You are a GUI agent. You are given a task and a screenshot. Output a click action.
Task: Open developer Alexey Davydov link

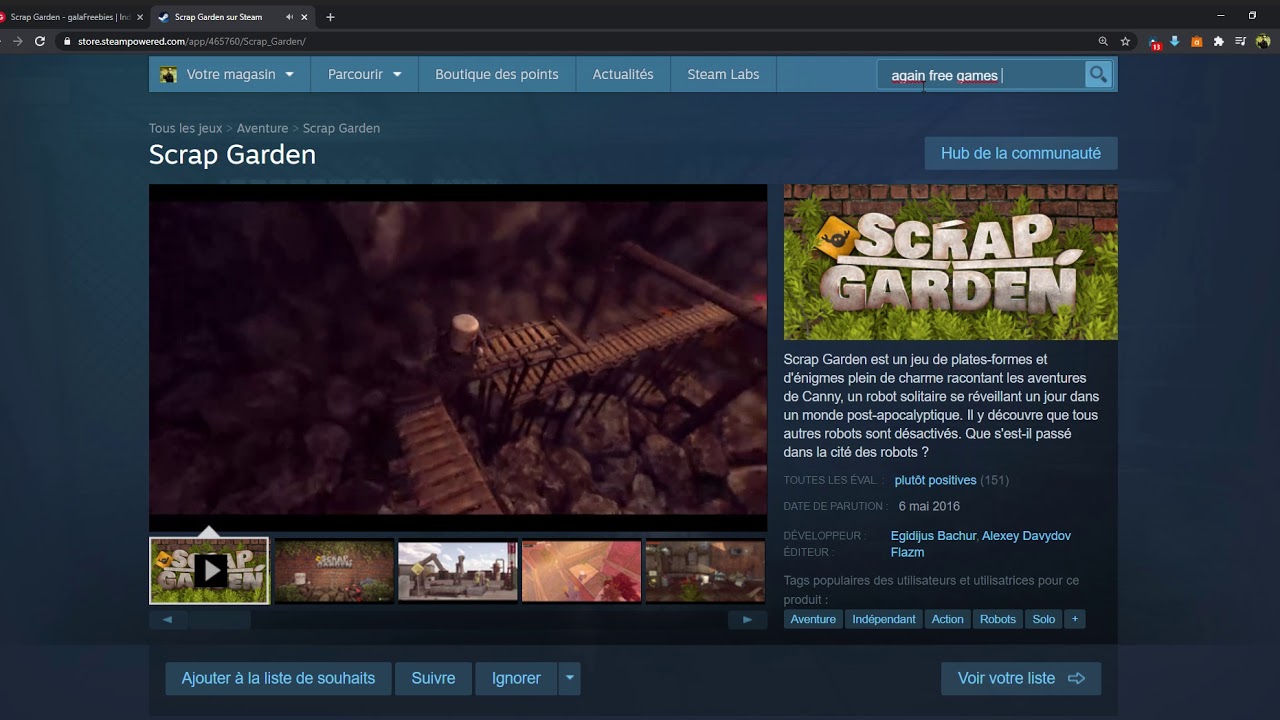1026,536
